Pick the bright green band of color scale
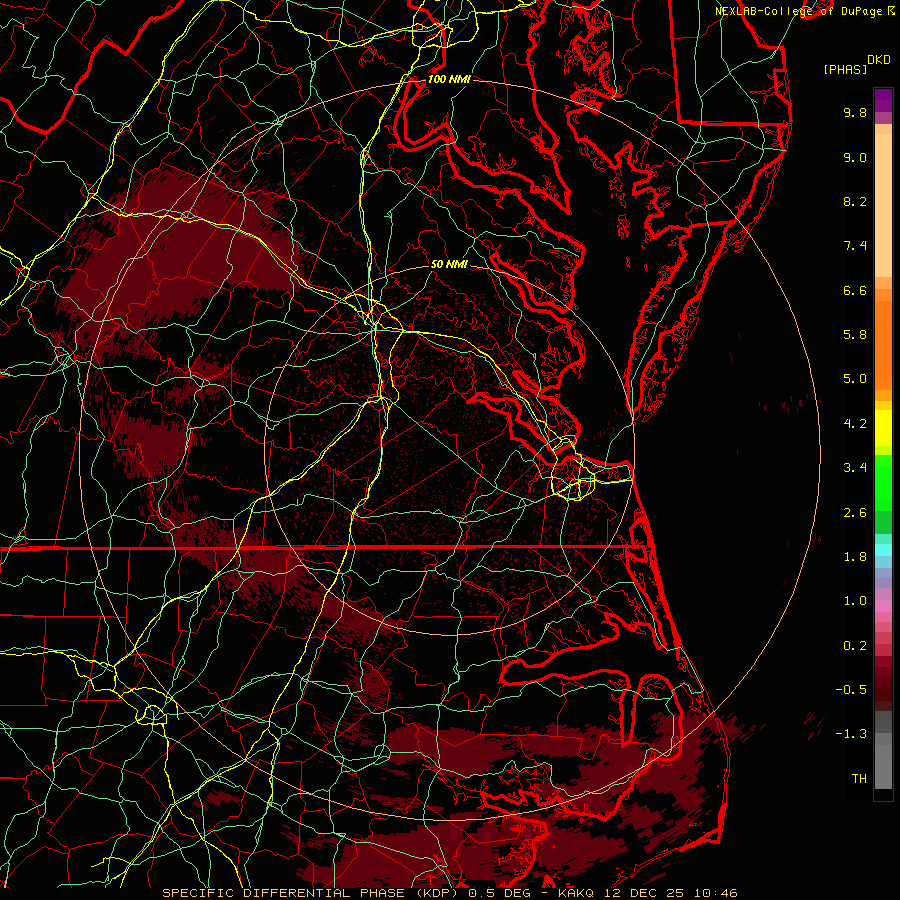 pos(883,481)
